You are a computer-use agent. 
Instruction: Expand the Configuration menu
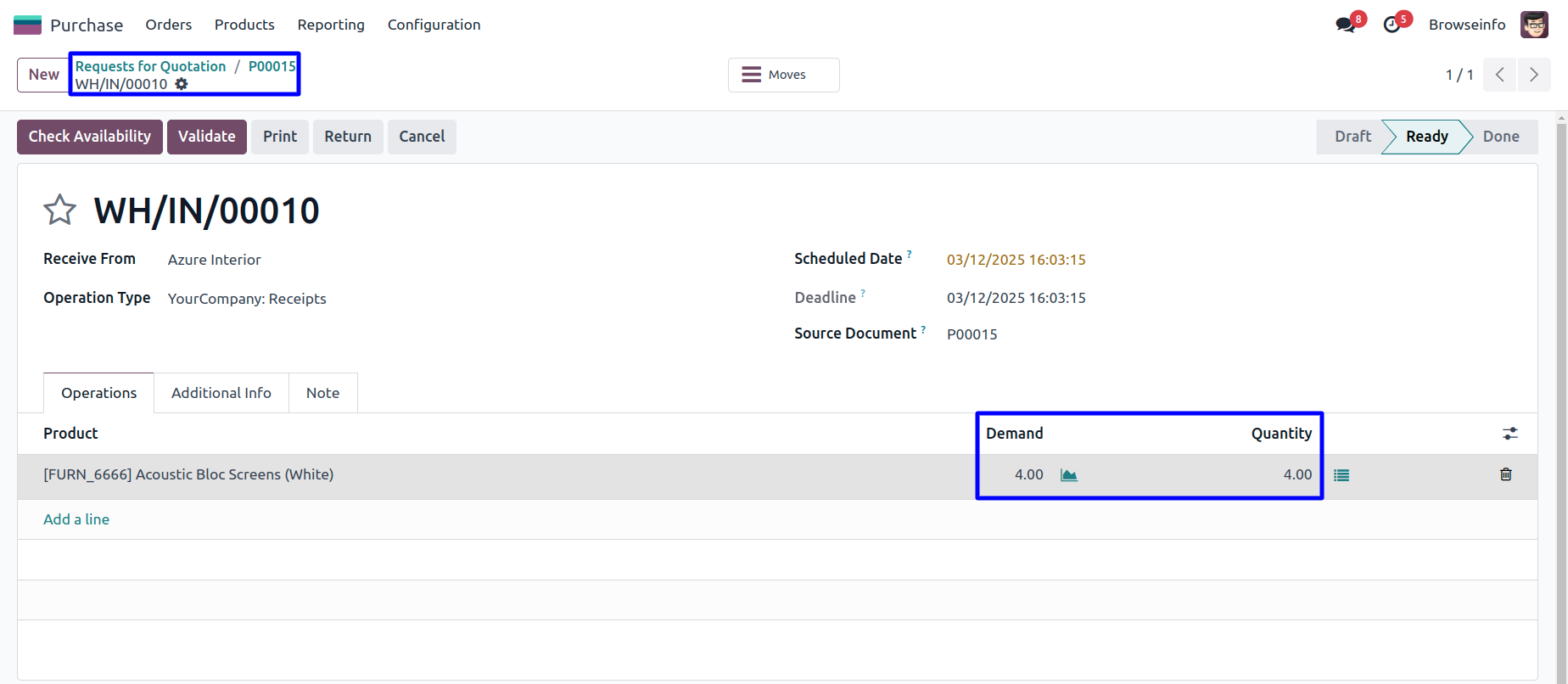pyautogui.click(x=434, y=25)
